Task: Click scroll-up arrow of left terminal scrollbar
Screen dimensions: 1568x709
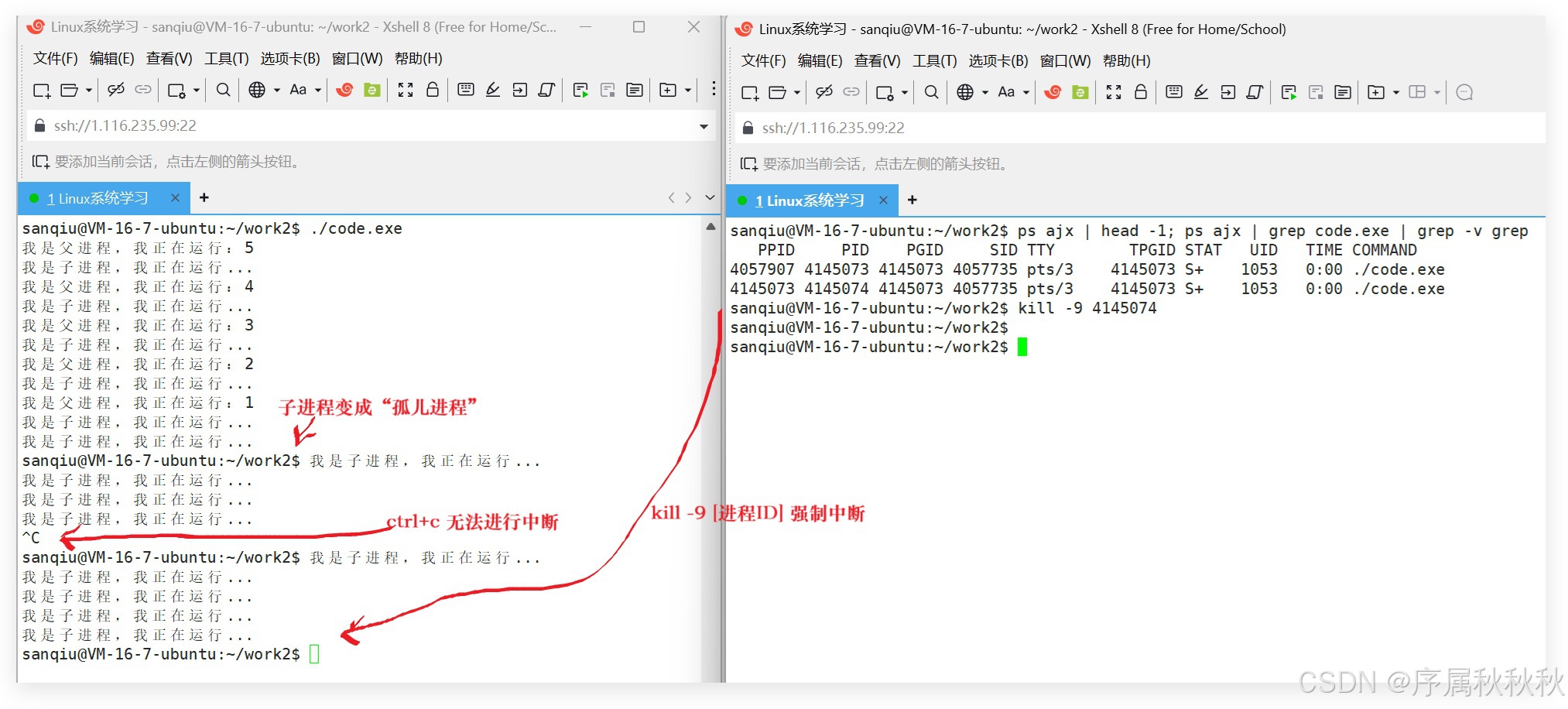Action: click(710, 227)
